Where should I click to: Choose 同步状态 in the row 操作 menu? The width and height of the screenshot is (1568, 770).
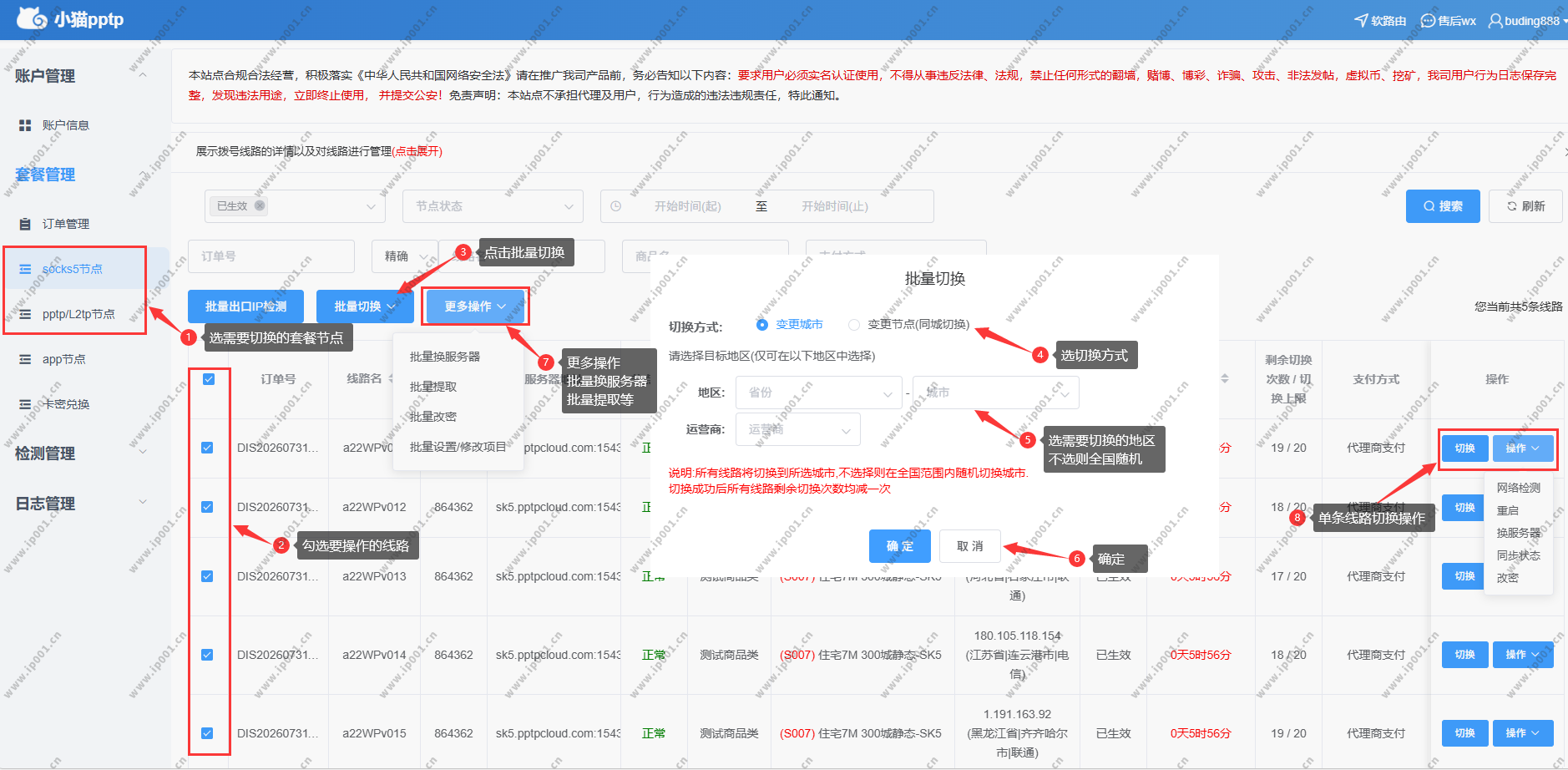[1519, 555]
